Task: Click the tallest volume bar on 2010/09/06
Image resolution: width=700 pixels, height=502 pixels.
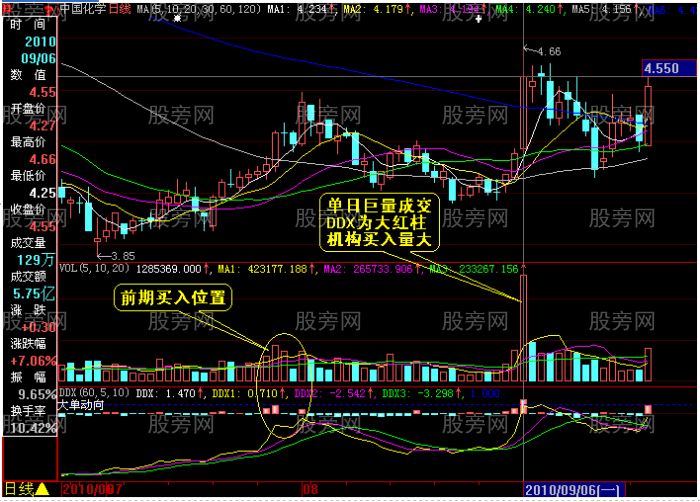Action: (x=524, y=328)
